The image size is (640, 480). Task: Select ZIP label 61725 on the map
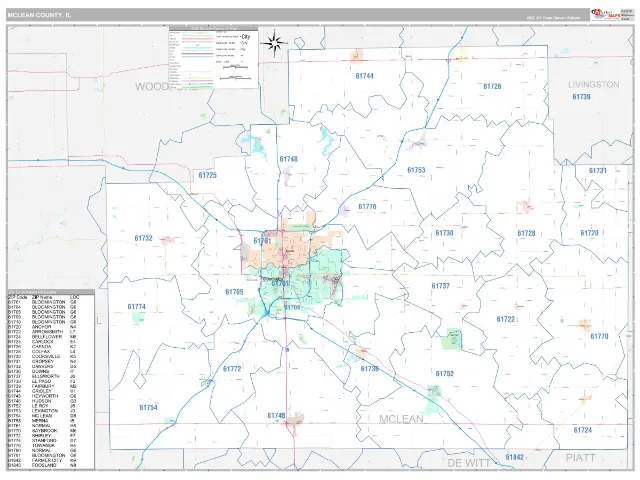207,176
